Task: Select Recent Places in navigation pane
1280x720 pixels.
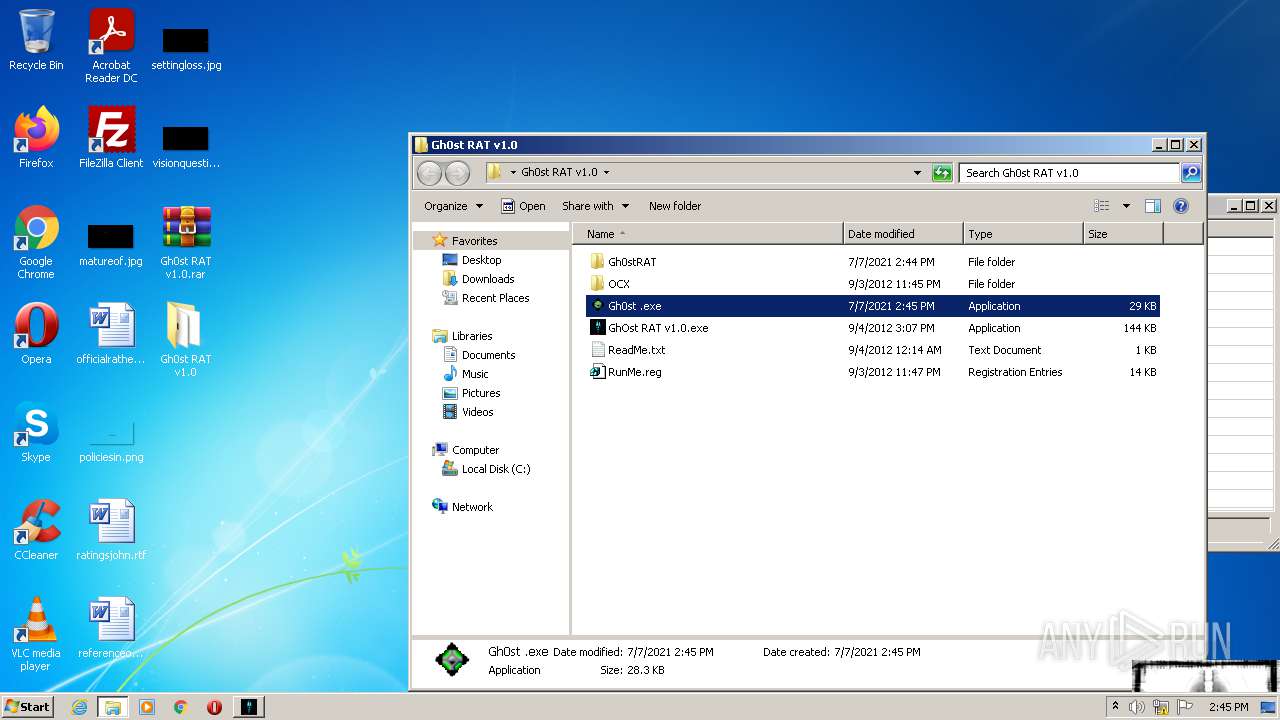Action: click(x=495, y=298)
